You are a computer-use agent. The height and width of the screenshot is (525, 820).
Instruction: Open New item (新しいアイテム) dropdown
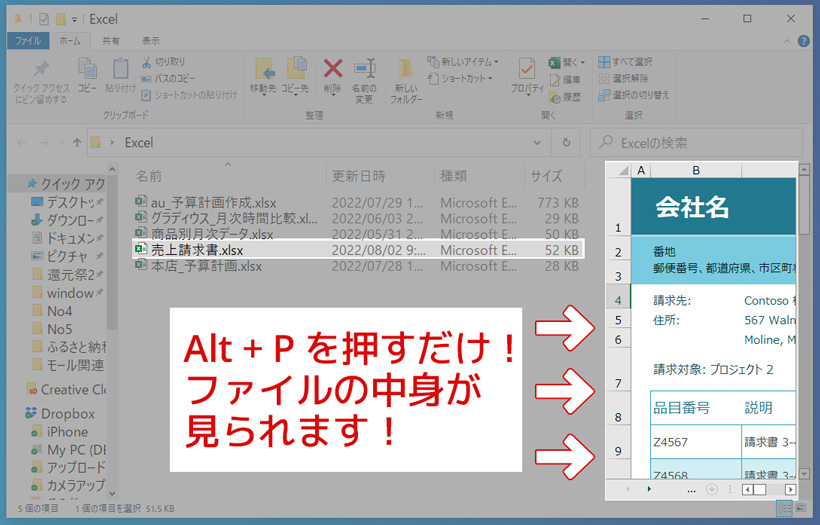coord(463,62)
